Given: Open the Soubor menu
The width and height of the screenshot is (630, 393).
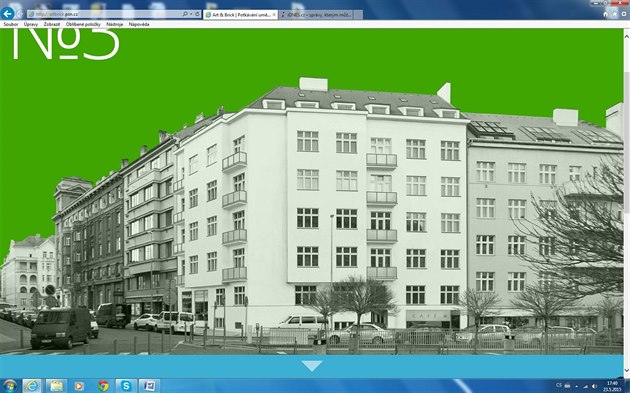Looking at the screenshot, I should click(11, 24).
